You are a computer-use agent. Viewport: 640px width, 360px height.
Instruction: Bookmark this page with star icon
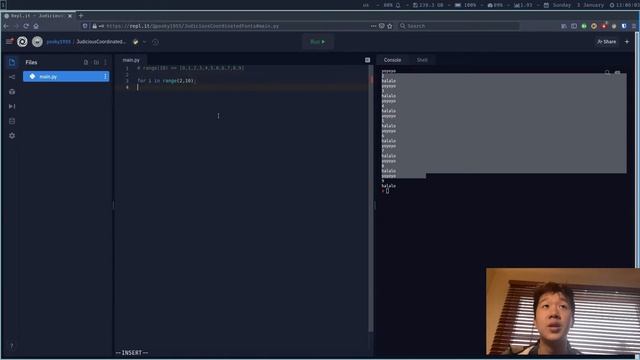coord(390,26)
